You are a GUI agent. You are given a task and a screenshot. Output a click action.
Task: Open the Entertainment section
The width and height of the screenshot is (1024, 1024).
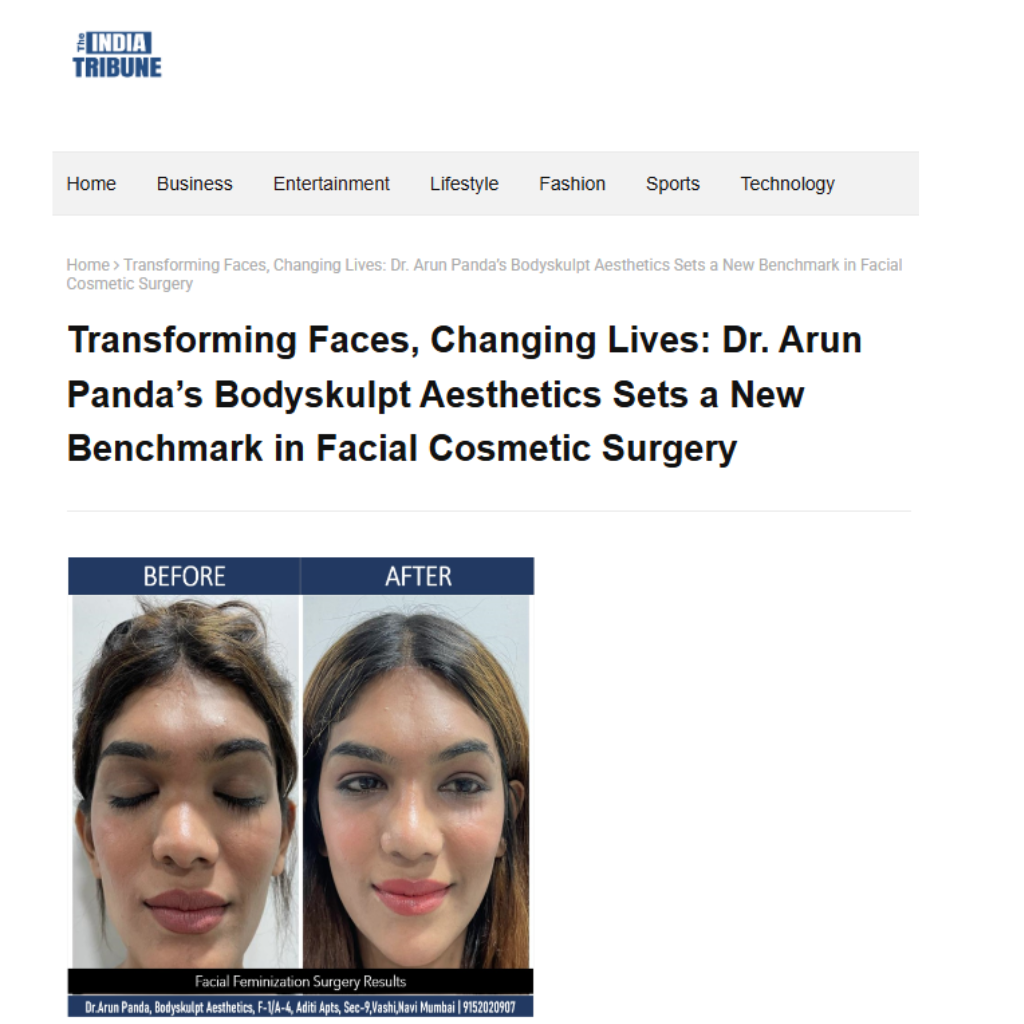point(331,184)
